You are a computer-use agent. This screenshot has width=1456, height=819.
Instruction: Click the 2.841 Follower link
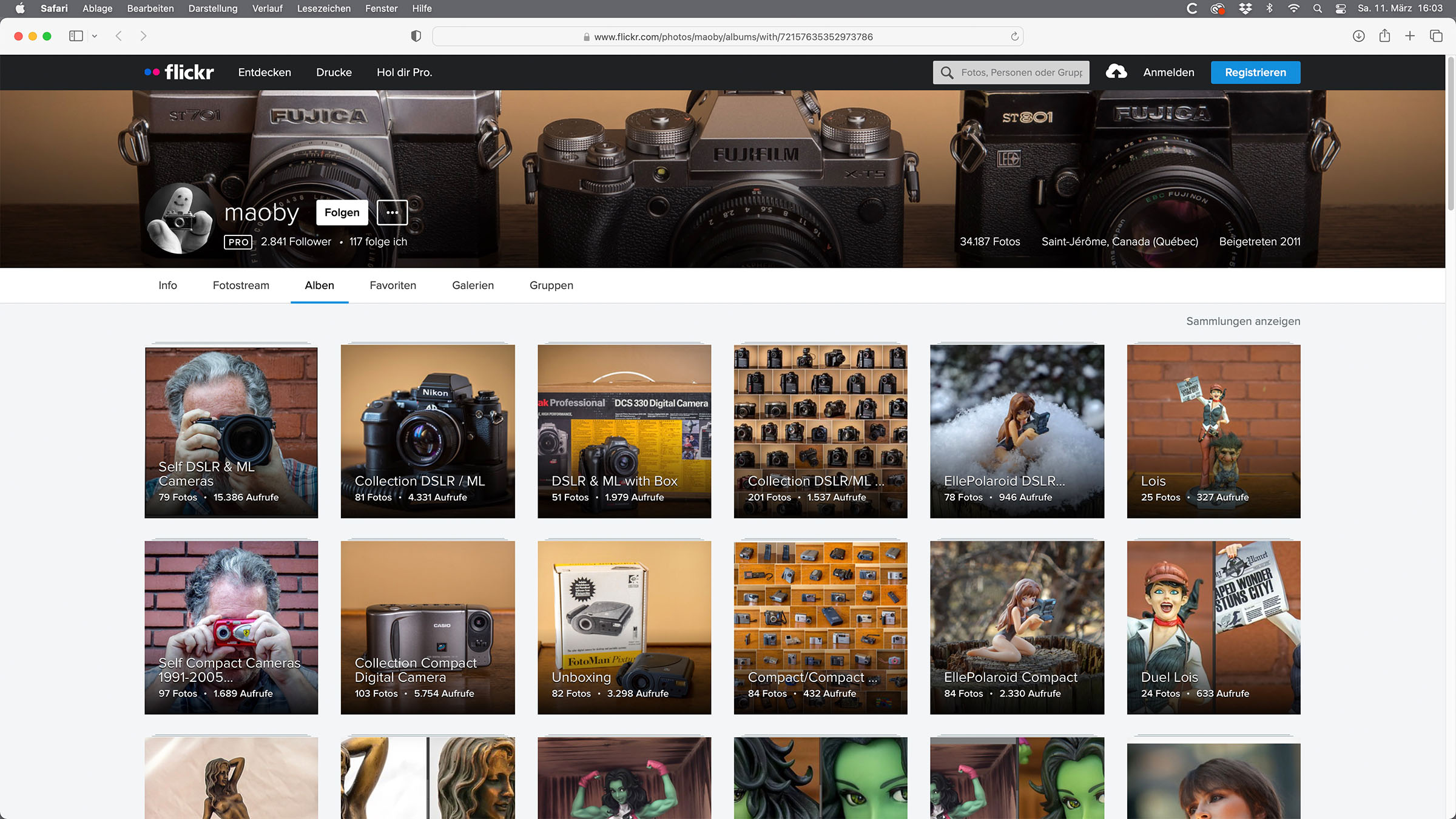point(296,241)
